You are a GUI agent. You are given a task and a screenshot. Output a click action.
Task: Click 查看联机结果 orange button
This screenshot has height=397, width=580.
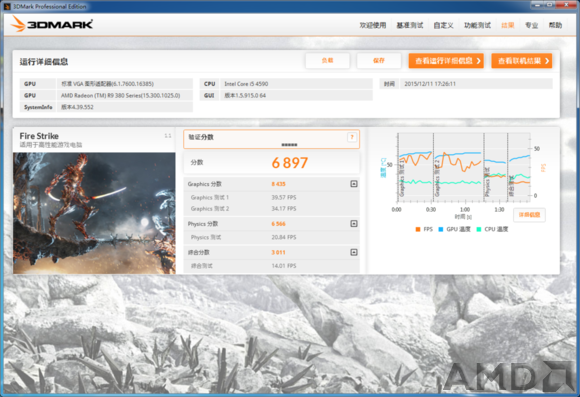[x=522, y=61]
